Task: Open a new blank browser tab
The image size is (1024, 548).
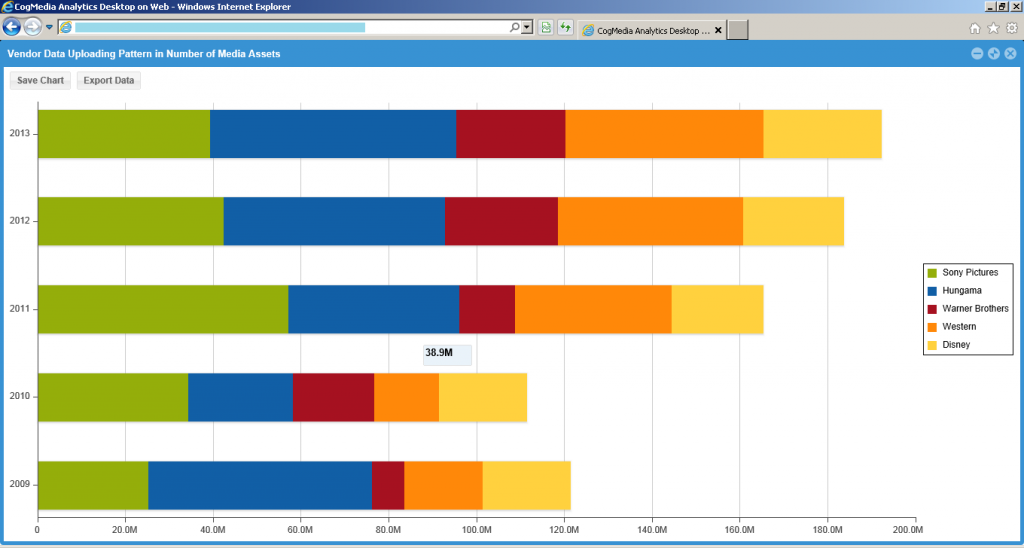Action: (738, 30)
